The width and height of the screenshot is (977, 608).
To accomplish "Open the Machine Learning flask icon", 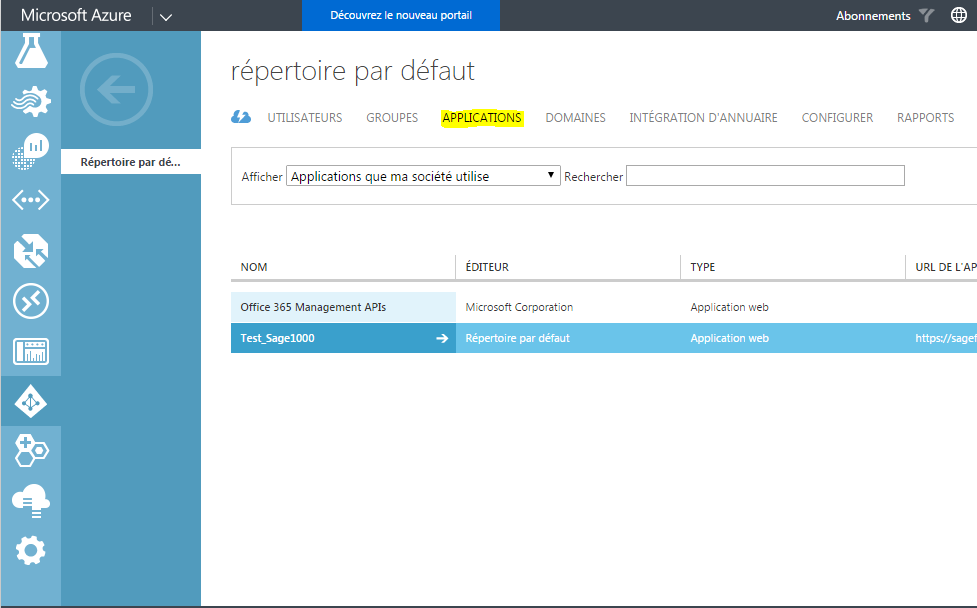I will 31,50.
